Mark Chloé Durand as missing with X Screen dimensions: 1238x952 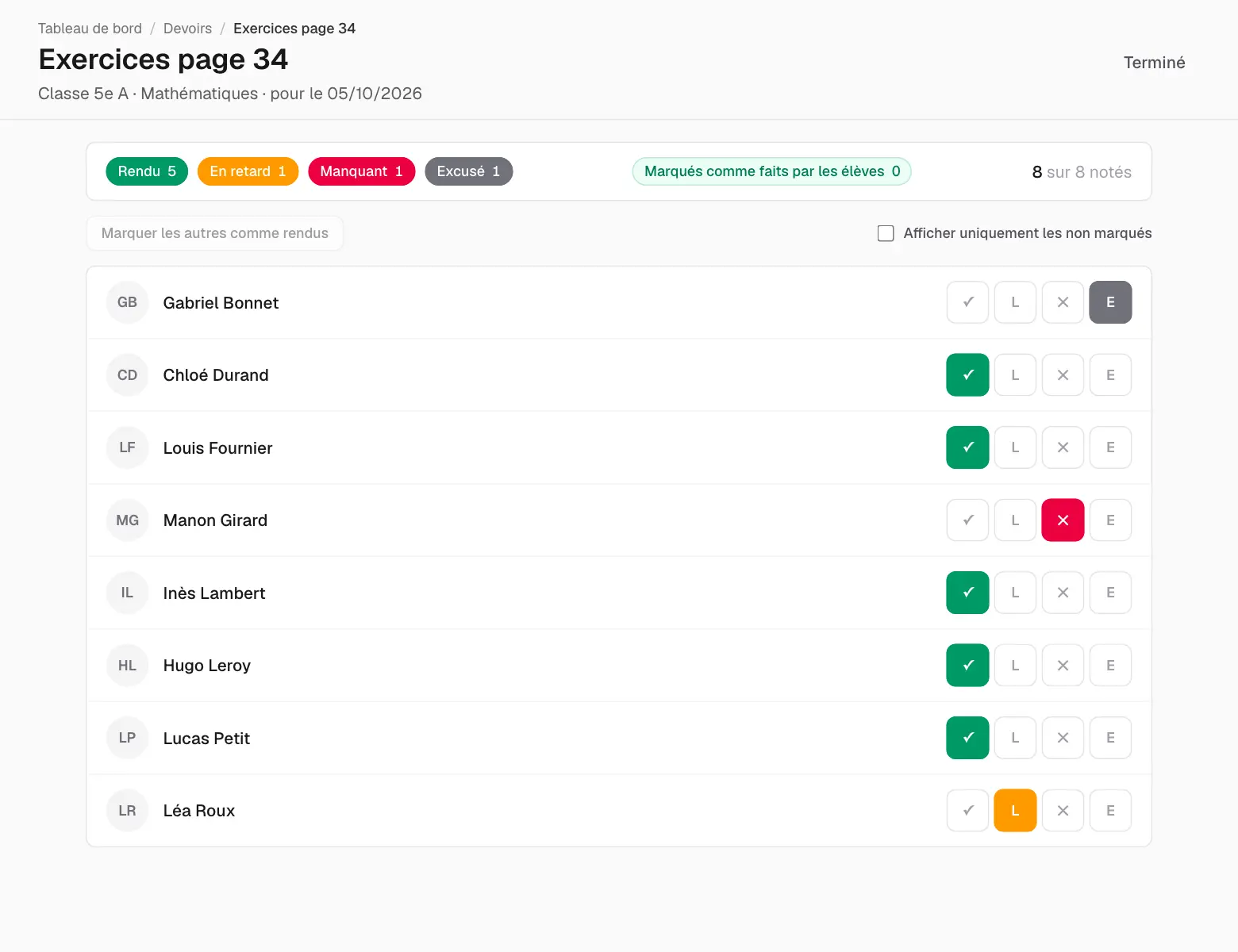(x=1063, y=375)
